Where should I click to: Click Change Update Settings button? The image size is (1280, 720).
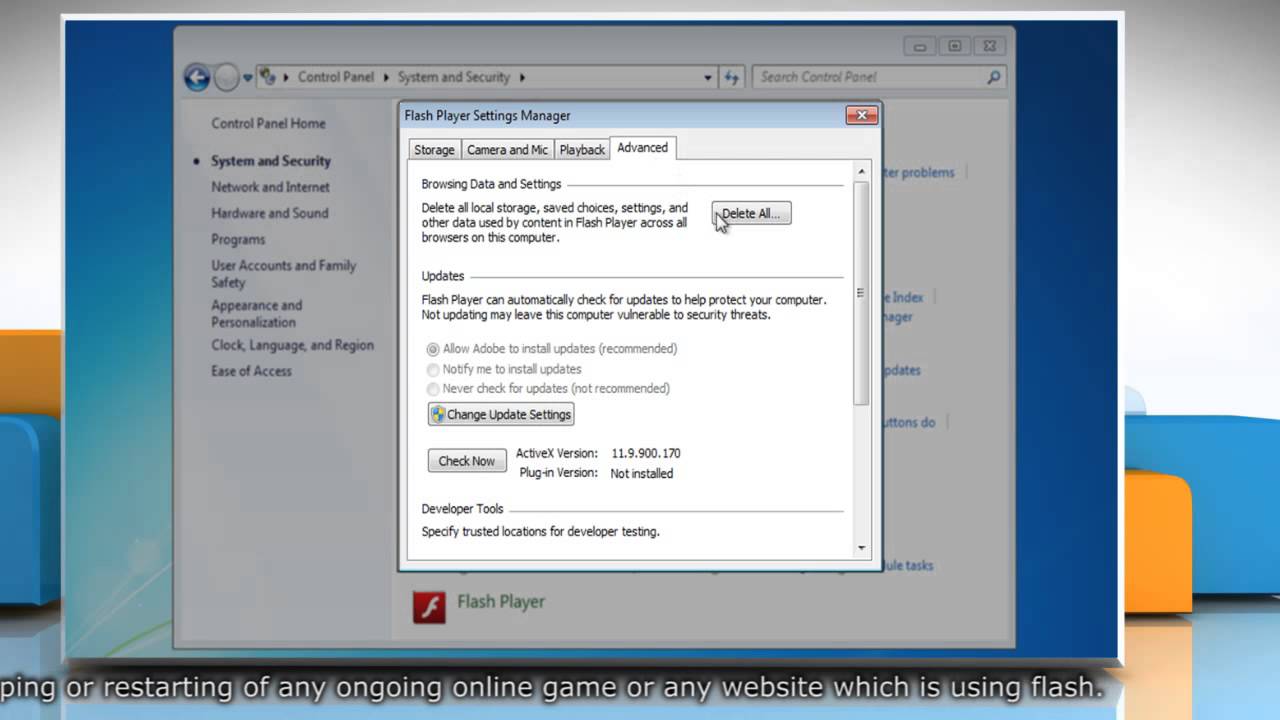(x=501, y=414)
